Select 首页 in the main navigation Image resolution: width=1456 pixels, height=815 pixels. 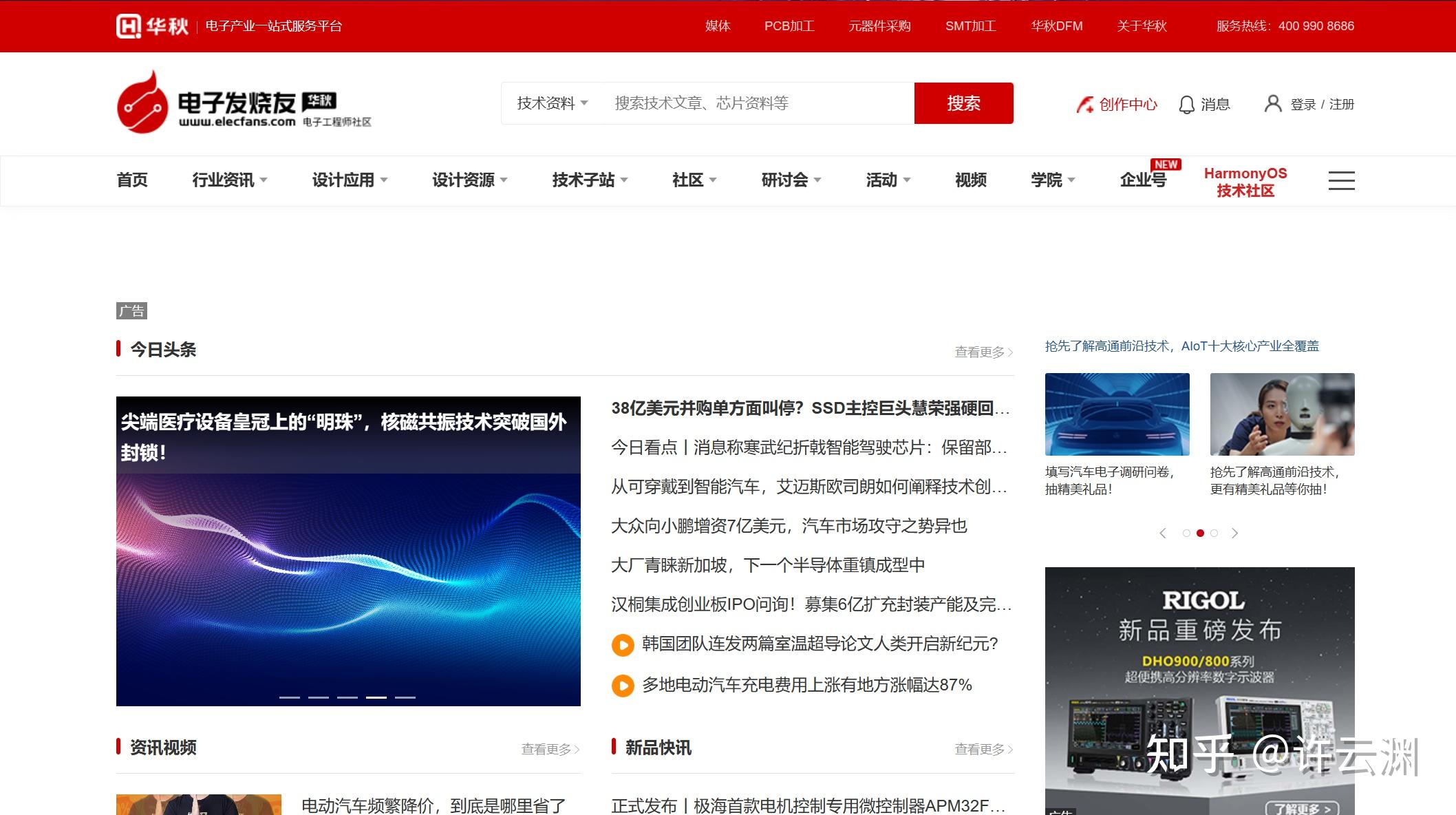[x=132, y=180]
